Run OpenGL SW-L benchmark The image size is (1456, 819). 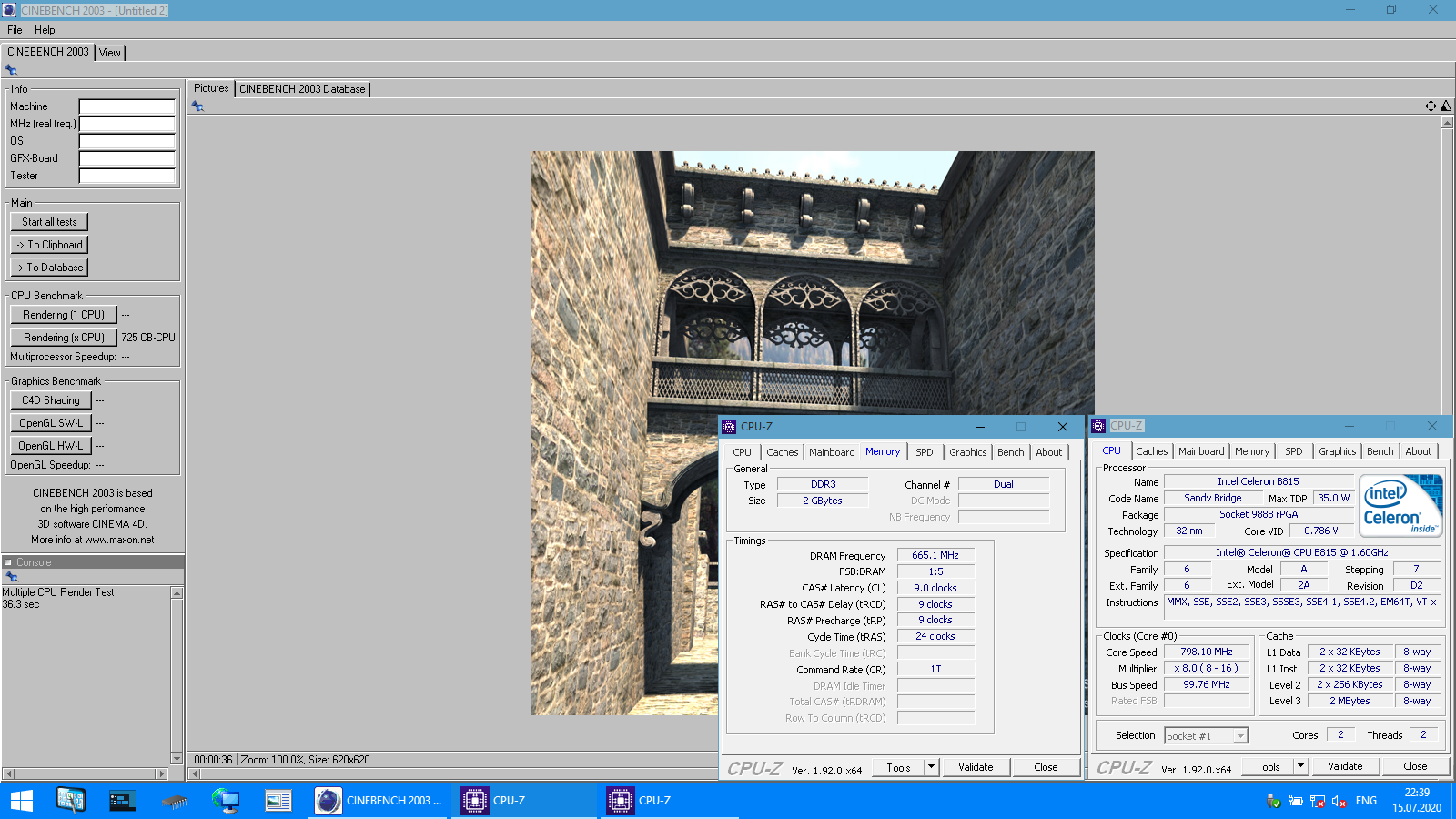(x=51, y=423)
